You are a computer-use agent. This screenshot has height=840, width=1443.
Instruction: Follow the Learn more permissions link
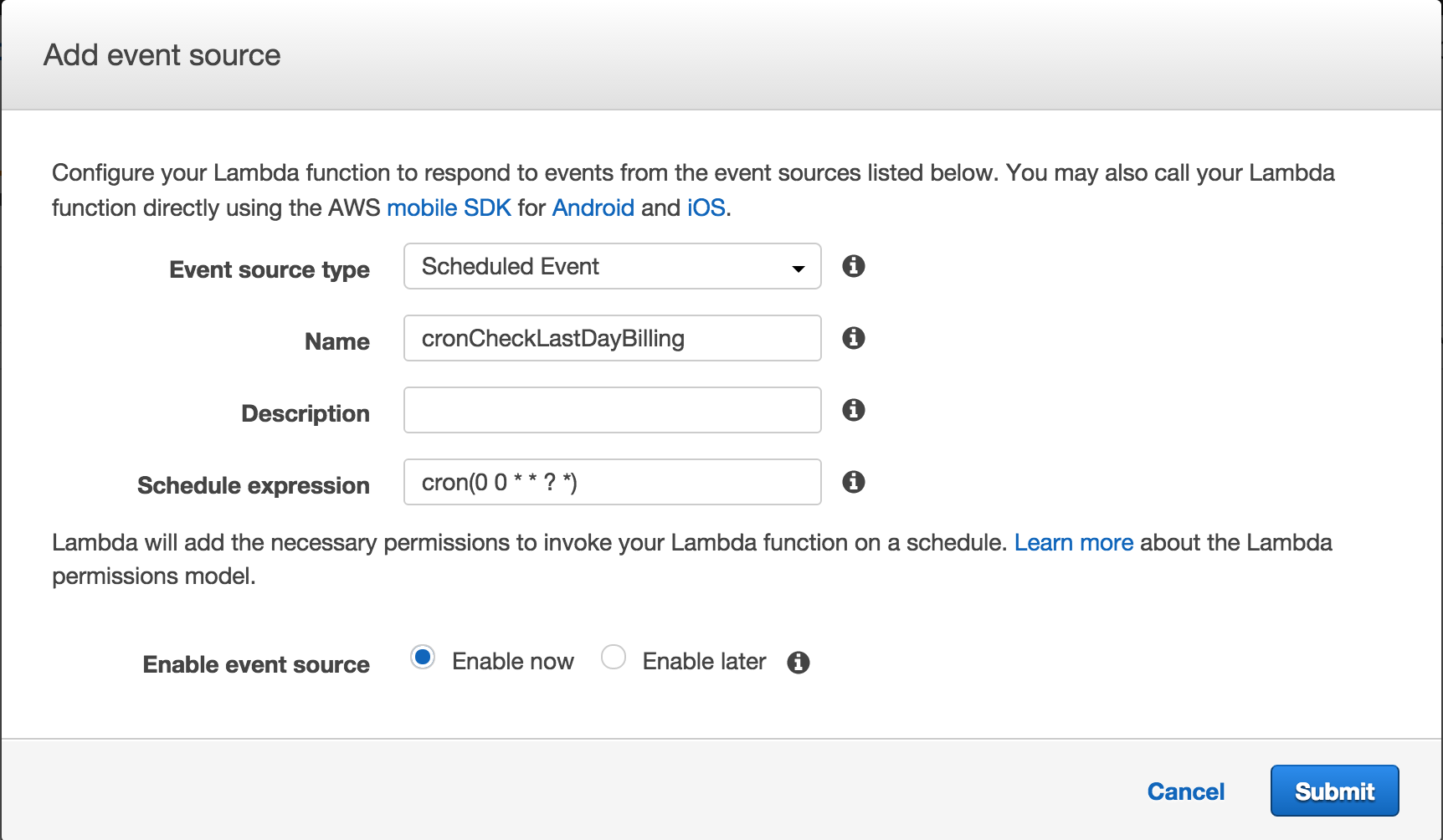coord(1074,542)
